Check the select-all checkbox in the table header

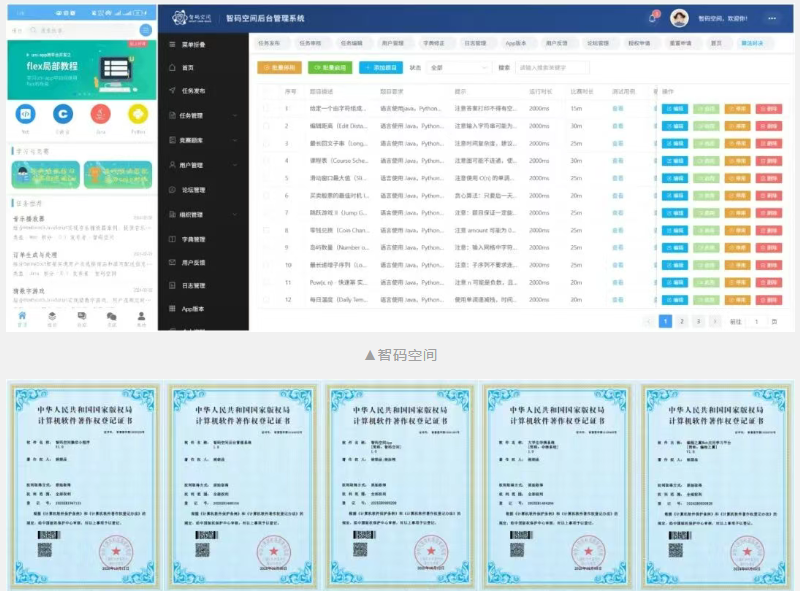[x=266, y=91]
